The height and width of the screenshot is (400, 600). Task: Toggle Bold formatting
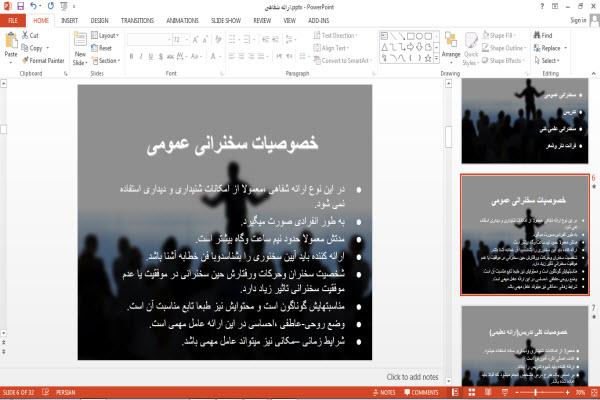pyautogui.click(x=131, y=57)
